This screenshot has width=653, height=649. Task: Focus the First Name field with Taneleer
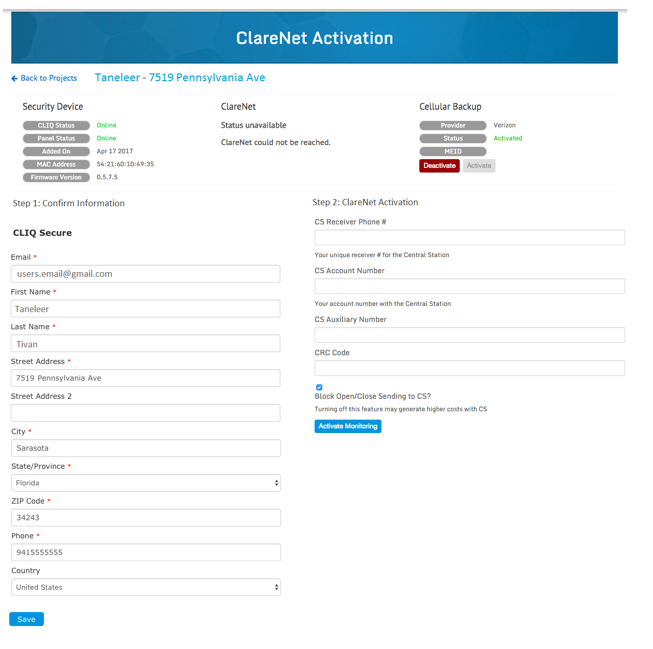(x=146, y=309)
